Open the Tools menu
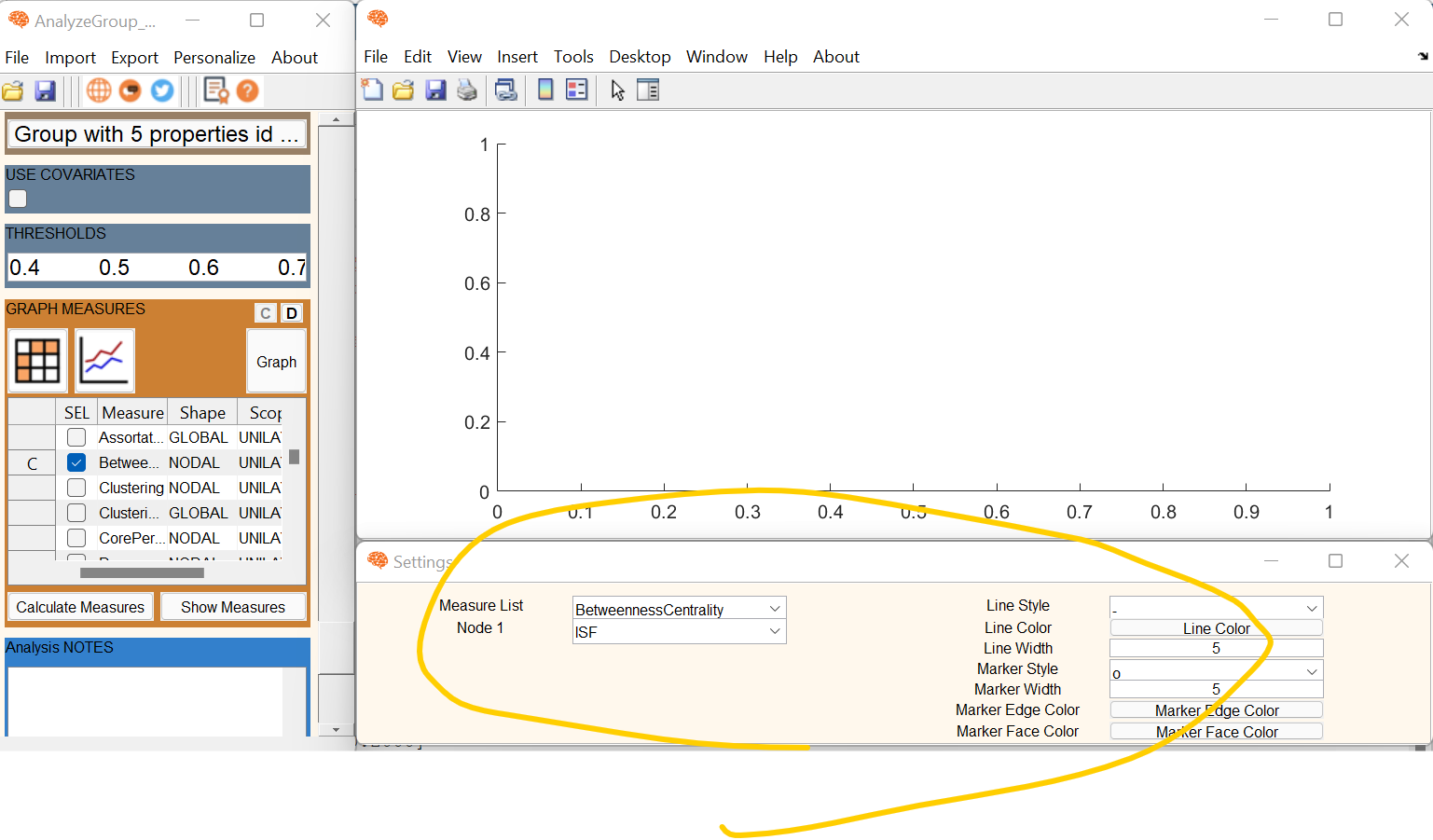Viewport: 1433px width, 840px height. point(573,57)
